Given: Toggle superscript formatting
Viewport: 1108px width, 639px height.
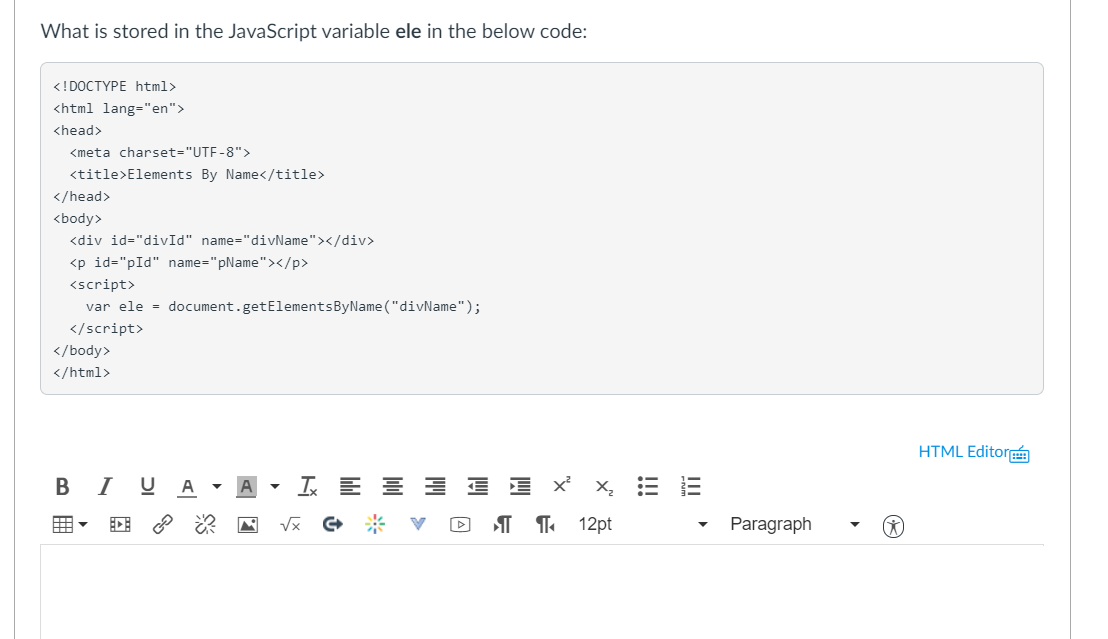Looking at the screenshot, I should pos(560,486).
